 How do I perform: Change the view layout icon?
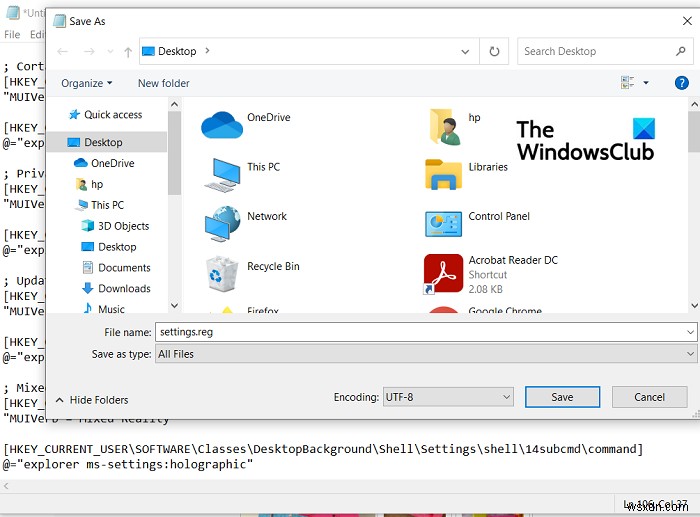[x=627, y=83]
